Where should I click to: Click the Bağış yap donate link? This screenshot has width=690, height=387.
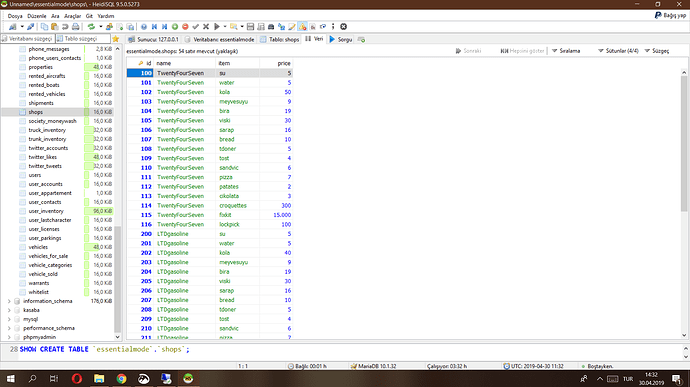pos(670,15)
